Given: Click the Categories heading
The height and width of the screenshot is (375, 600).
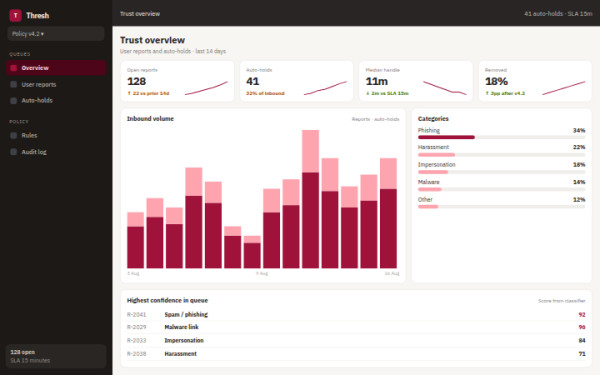Looking at the screenshot, I should click(433, 119).
